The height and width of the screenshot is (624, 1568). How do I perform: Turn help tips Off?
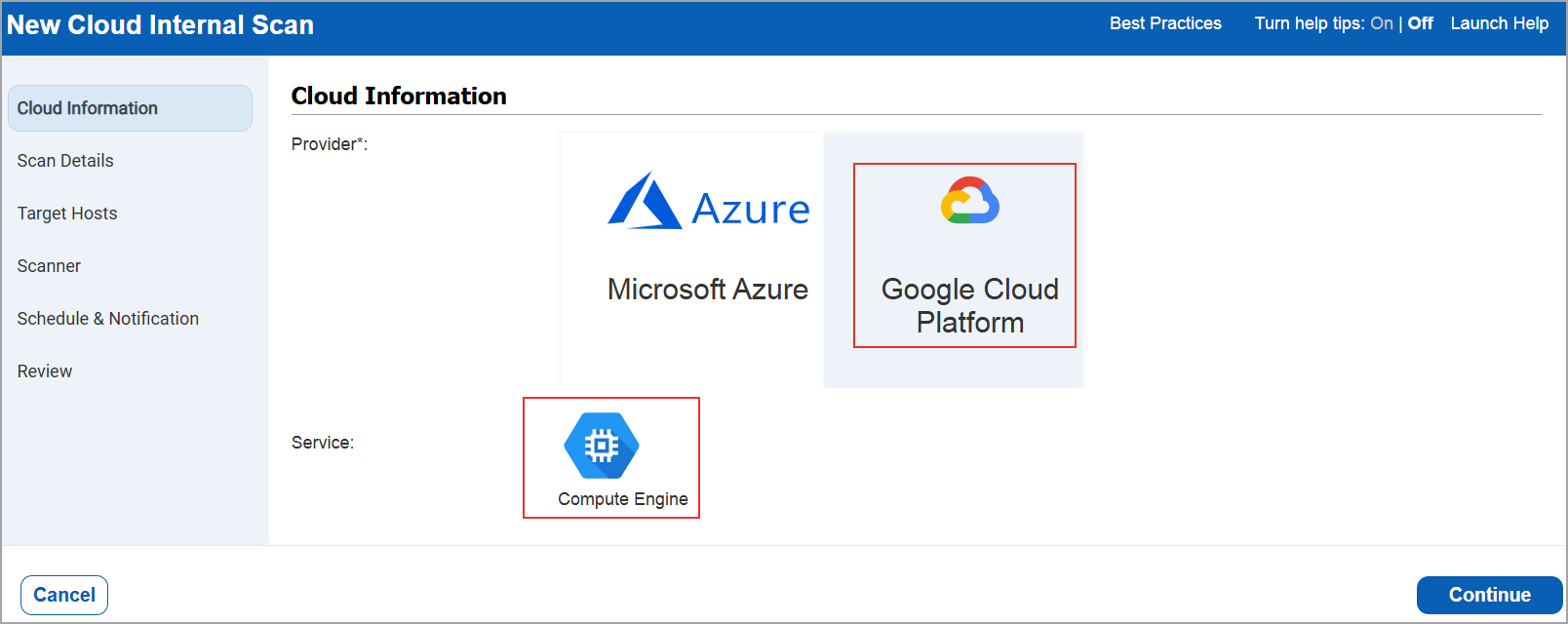tap(1420, 23)
